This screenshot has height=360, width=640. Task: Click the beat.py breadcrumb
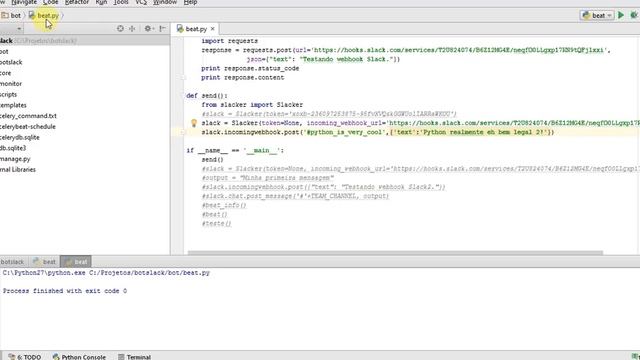[x=44, y=16]
